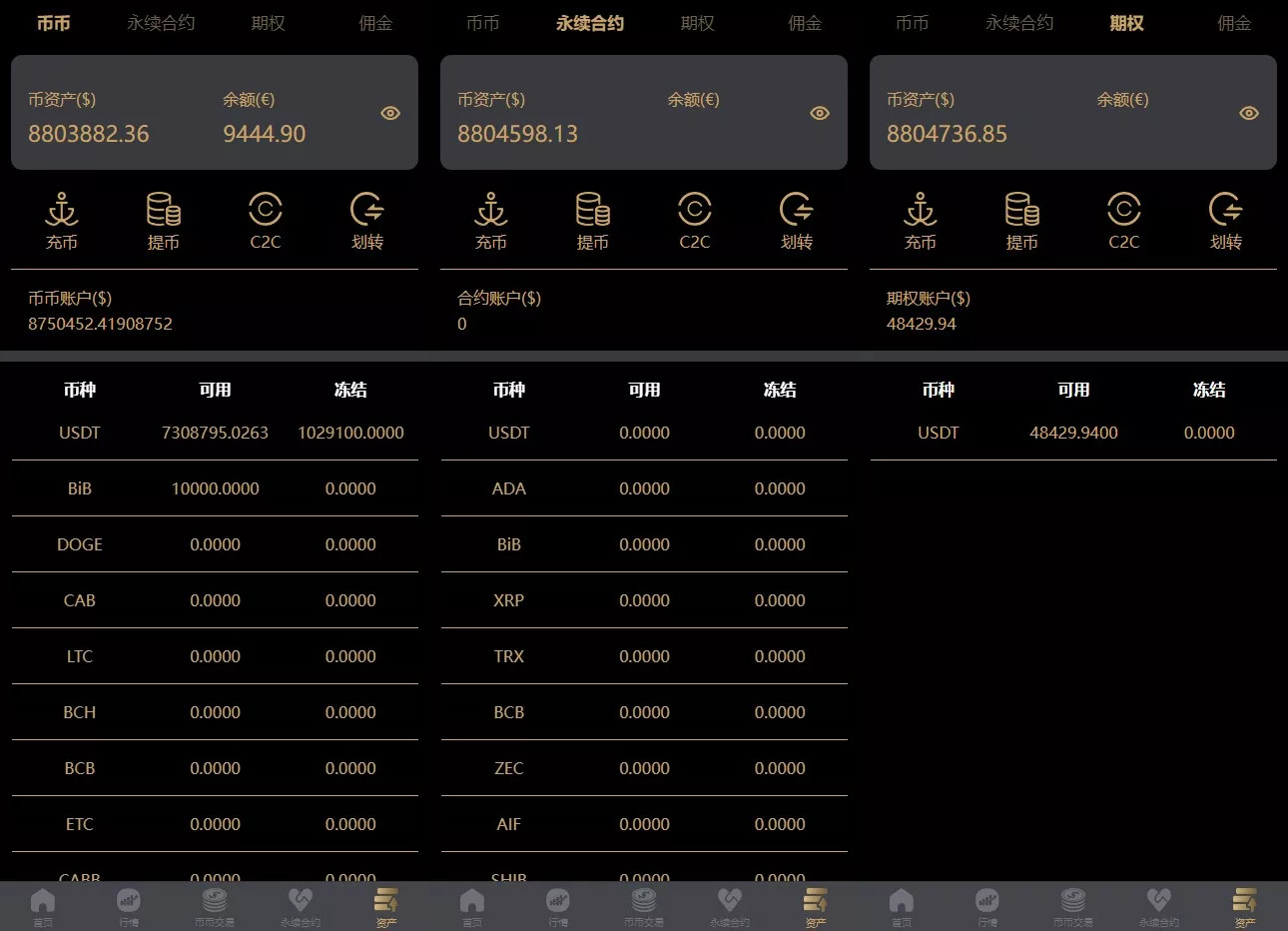The height and width of the screenshot is (931, 1288).
Task: Tap the 币币交易 trading icon at bottom
Action: pyautogui.click(x=214, y=904)
